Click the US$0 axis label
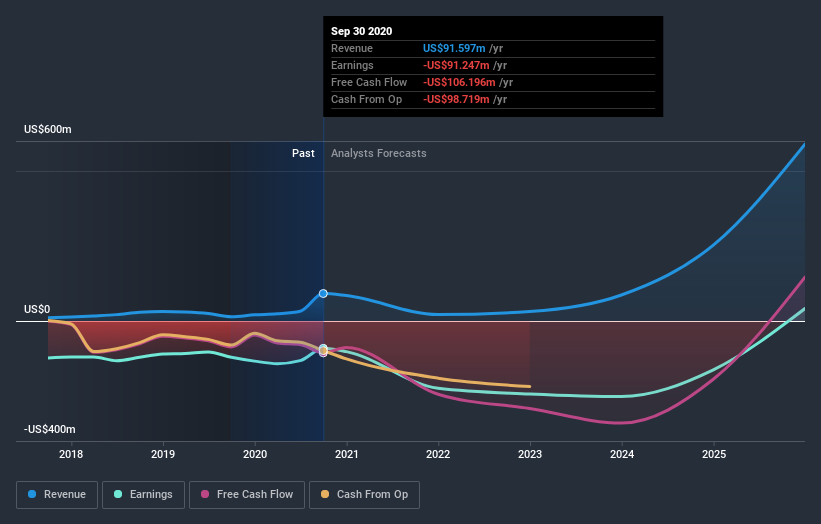Image resolution: width=821 pixels, height=524 pixels. coord(37,309)
